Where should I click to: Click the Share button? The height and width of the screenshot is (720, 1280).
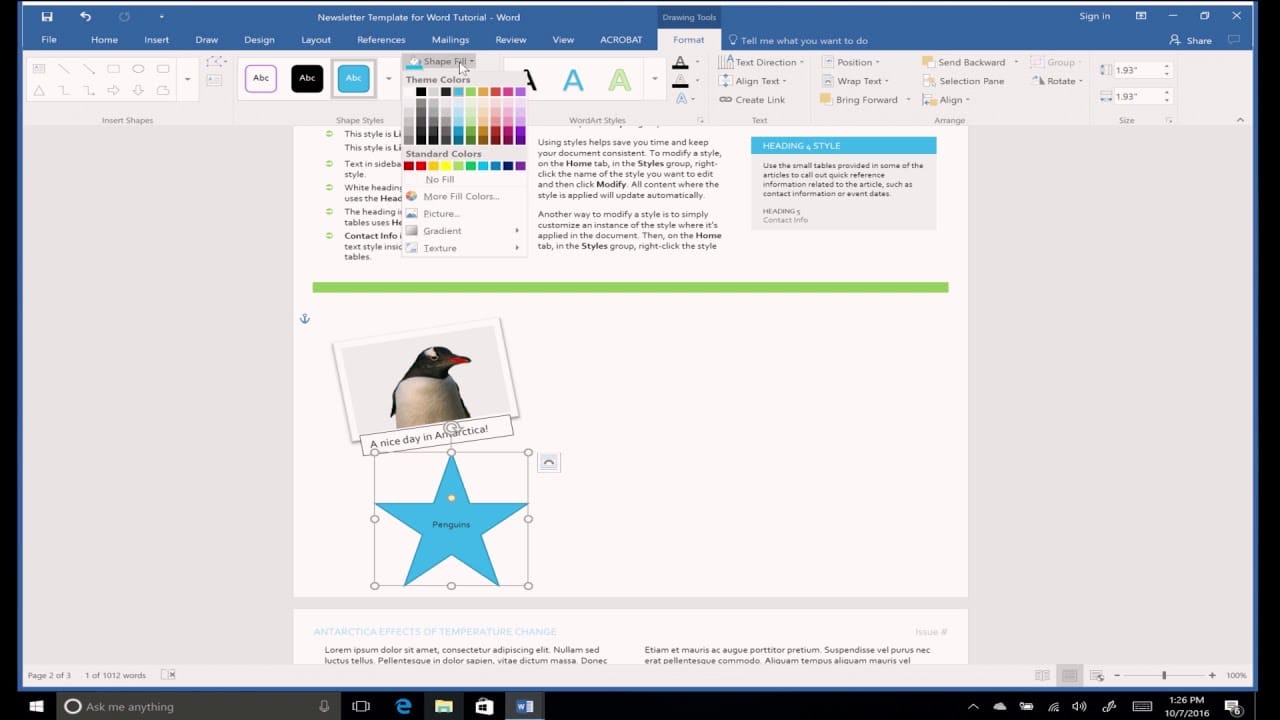1191,41
